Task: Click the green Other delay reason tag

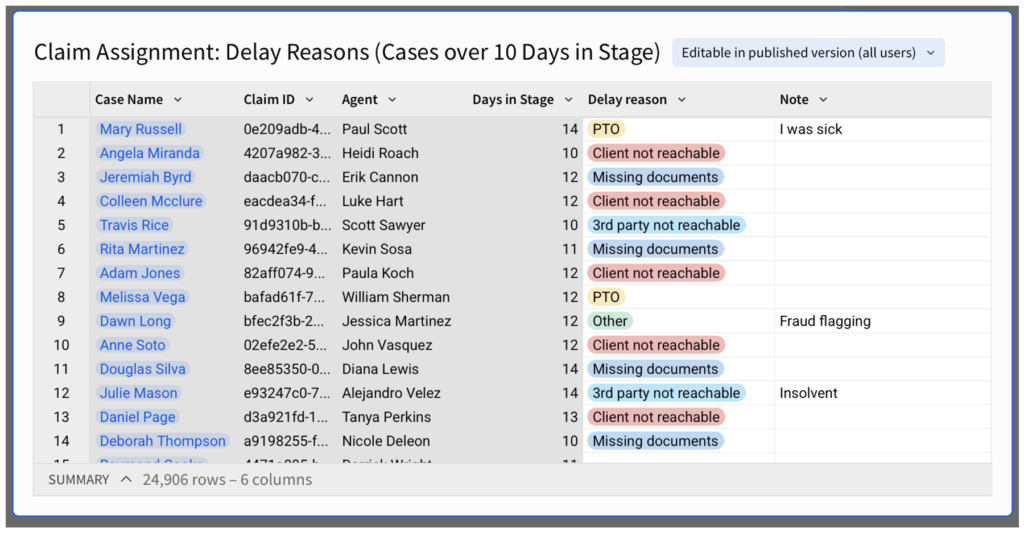Action: click(x=610, y=321)
